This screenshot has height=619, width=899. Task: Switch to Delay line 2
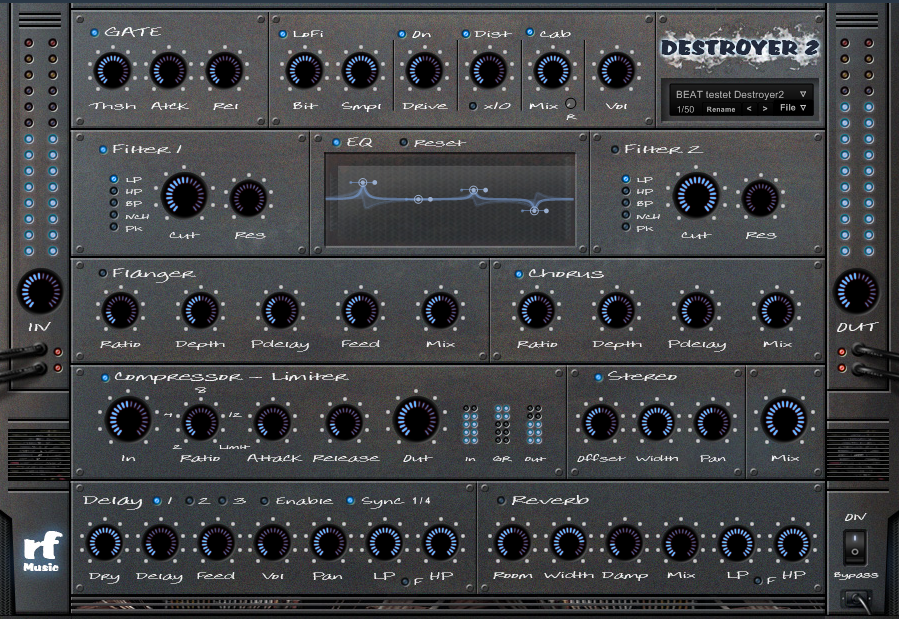coord(189,501)
